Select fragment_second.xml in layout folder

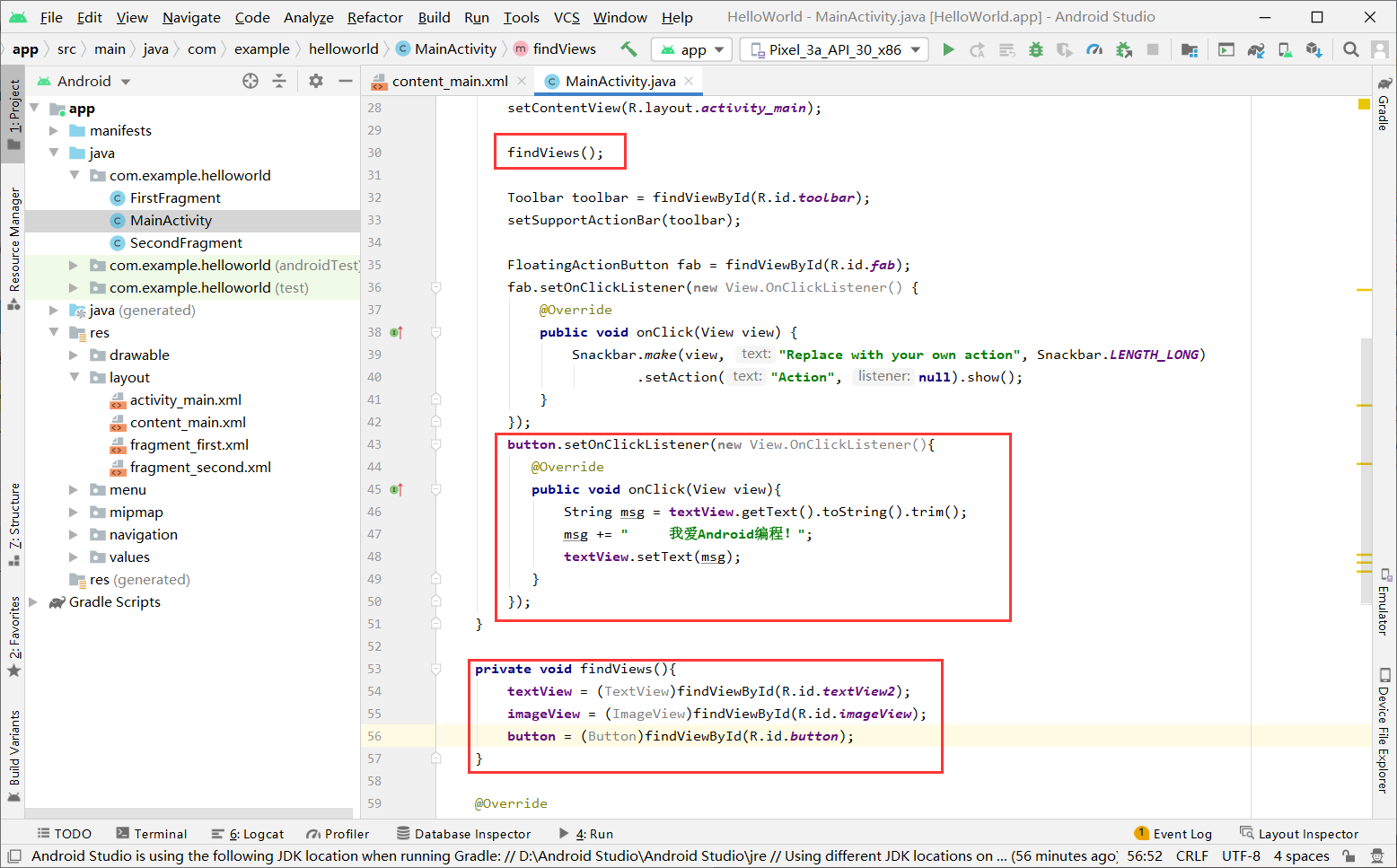(200, 468)
